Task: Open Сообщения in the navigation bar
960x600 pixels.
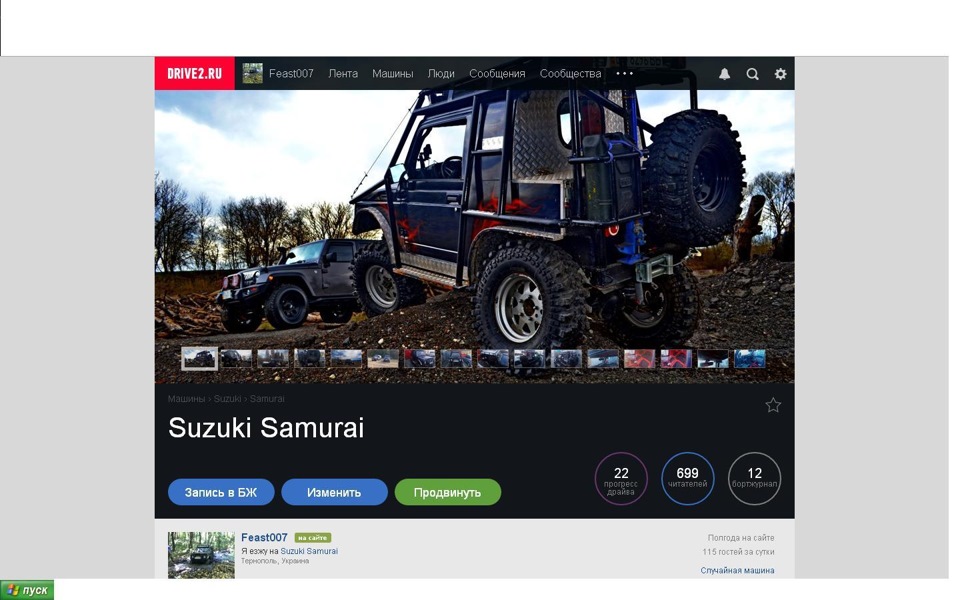Action: click(x=497, y=73)
